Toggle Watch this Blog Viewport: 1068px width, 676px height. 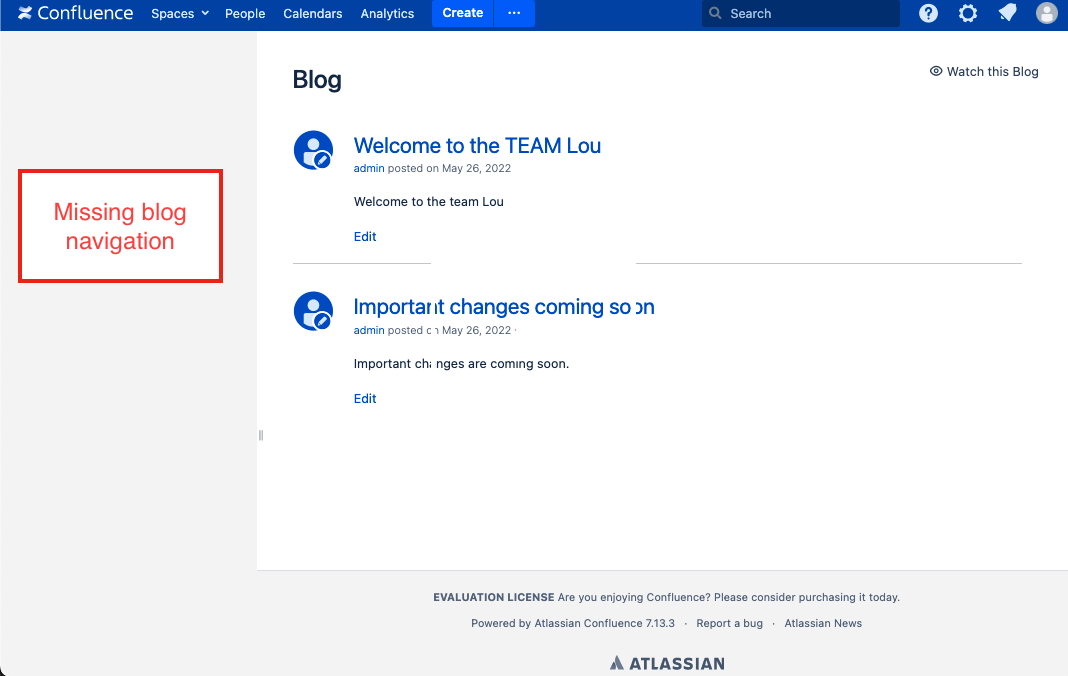coord(984,72)
